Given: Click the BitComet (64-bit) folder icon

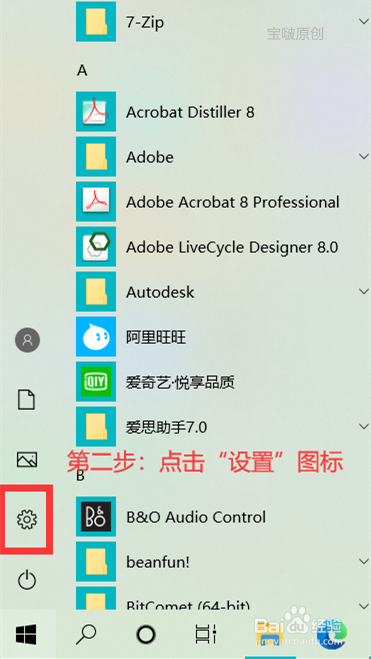Looking at the screenshot, I should point(96,598).
